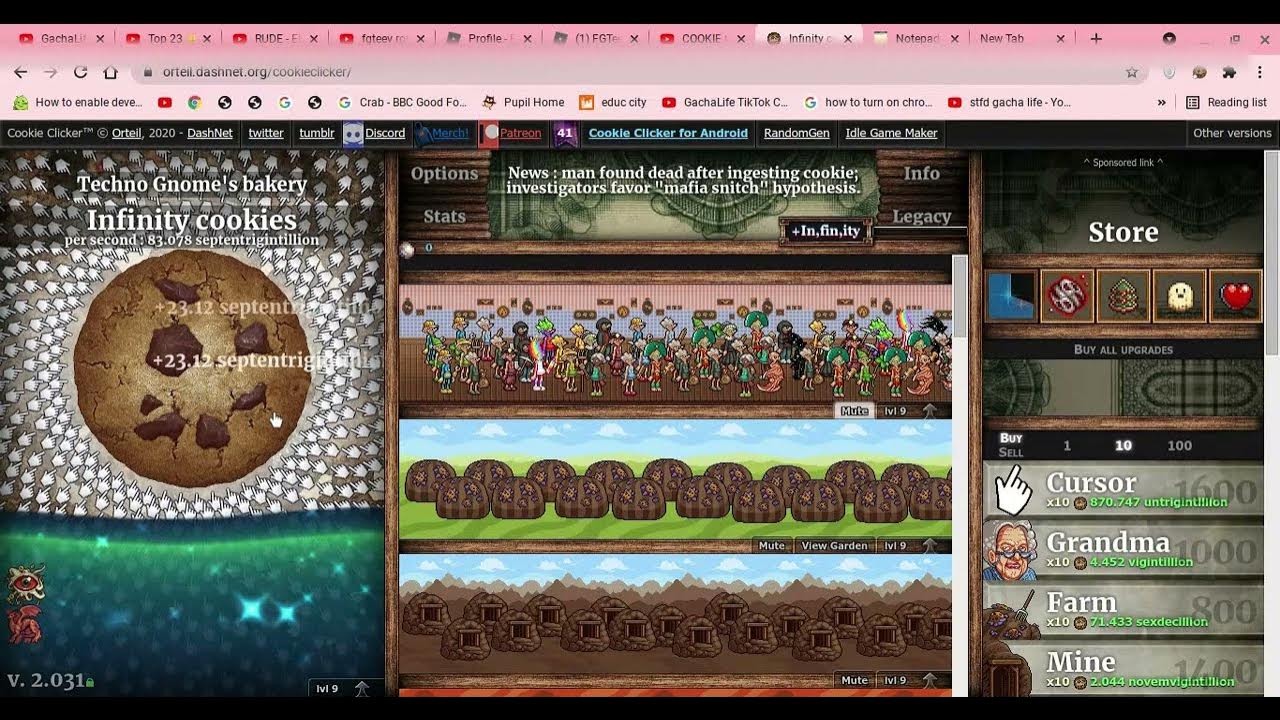Level up Farm using the arrow icon
The image size is (1280, 720).
pyautogui.click(x=929, y=546)
